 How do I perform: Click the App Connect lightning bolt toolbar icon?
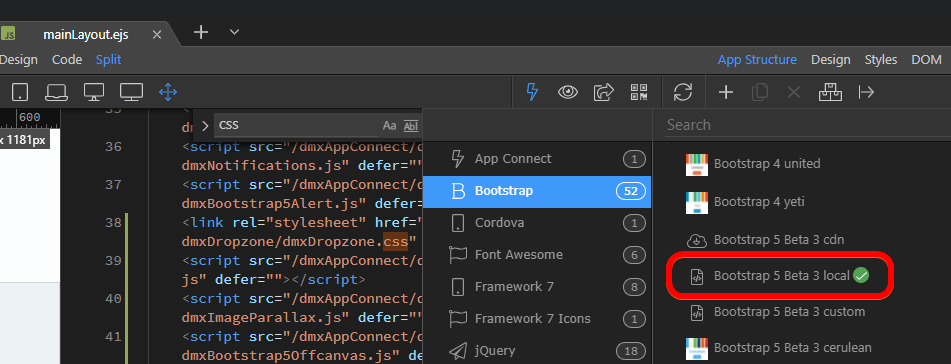tap(532, 92)
